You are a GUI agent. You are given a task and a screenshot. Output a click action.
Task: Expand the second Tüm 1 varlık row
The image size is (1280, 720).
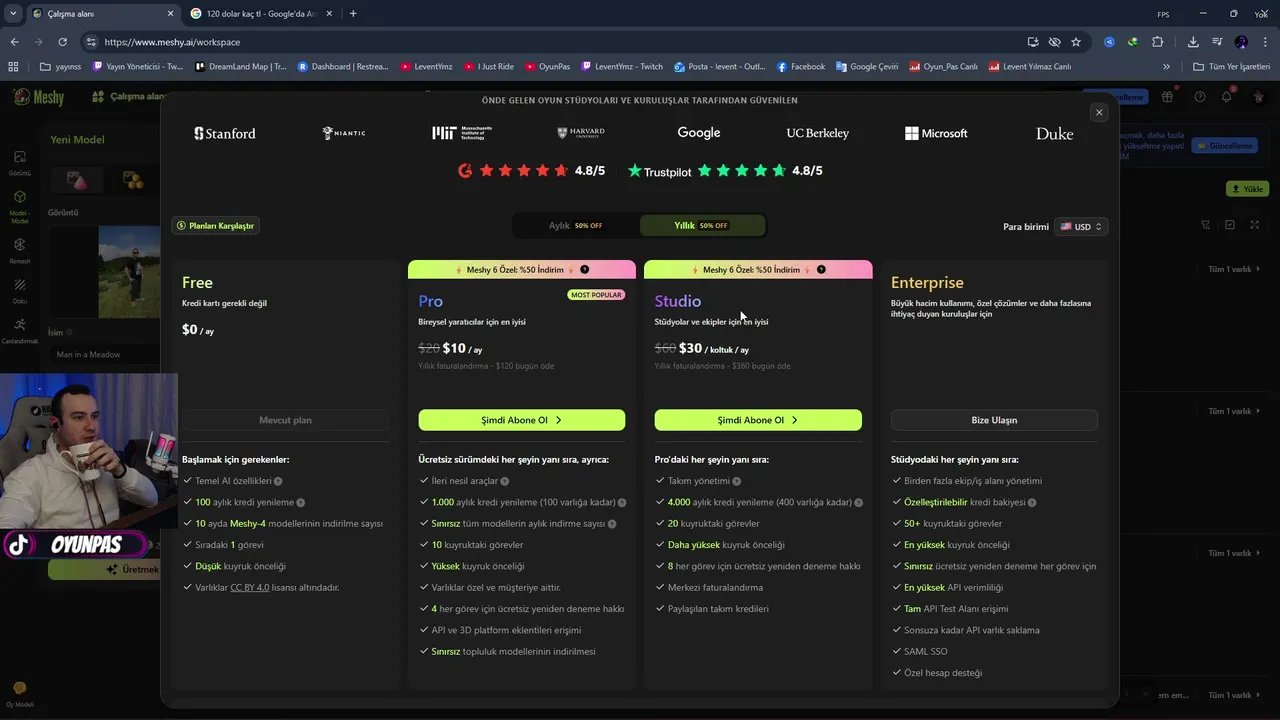coord(1234,411)
